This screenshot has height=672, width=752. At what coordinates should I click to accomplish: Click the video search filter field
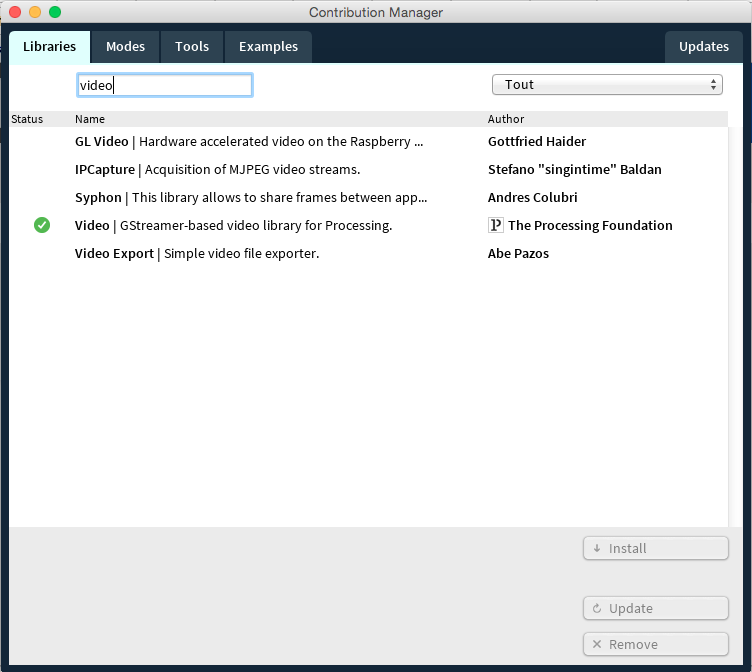click(x=165, y=85)
